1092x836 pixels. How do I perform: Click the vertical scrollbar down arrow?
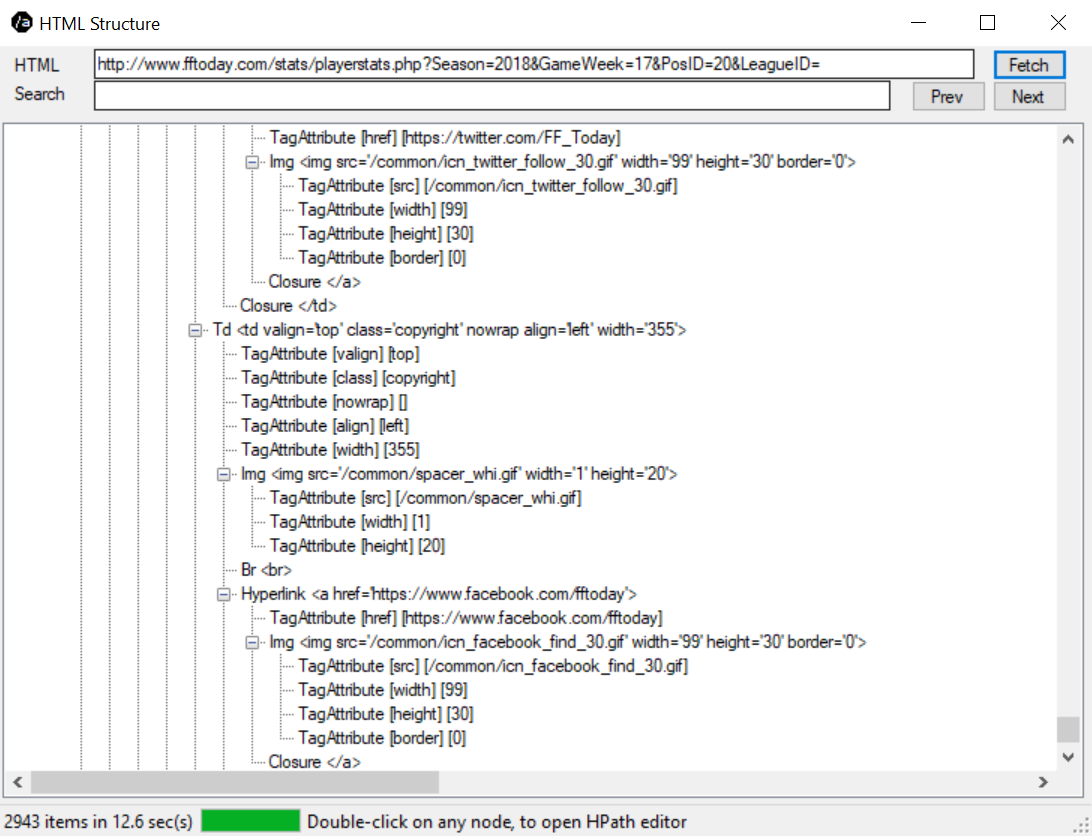click(x=1068, y=757)
